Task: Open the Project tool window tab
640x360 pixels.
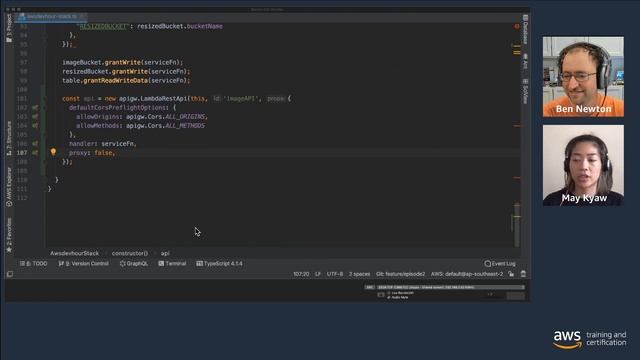Action: 9,28
